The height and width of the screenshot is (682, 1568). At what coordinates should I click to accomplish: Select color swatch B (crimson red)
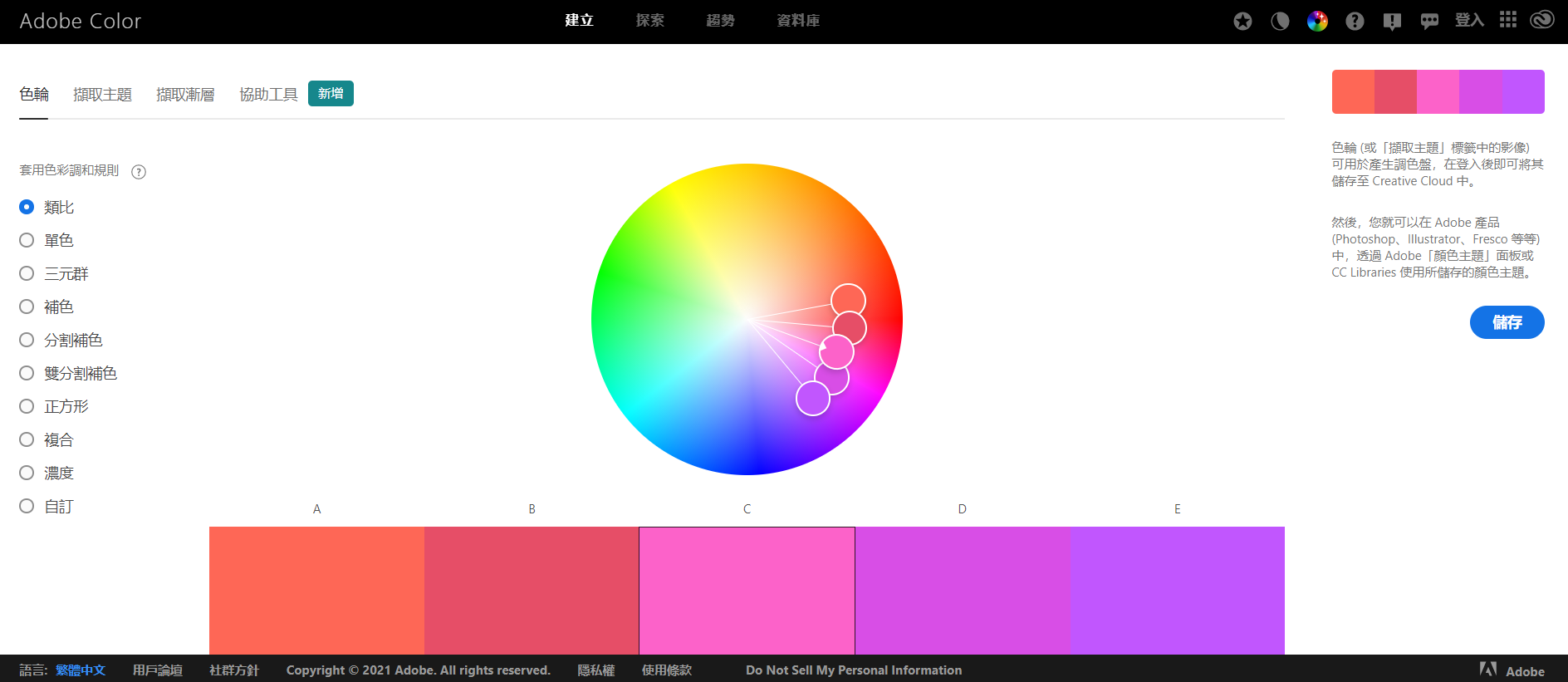532,591
